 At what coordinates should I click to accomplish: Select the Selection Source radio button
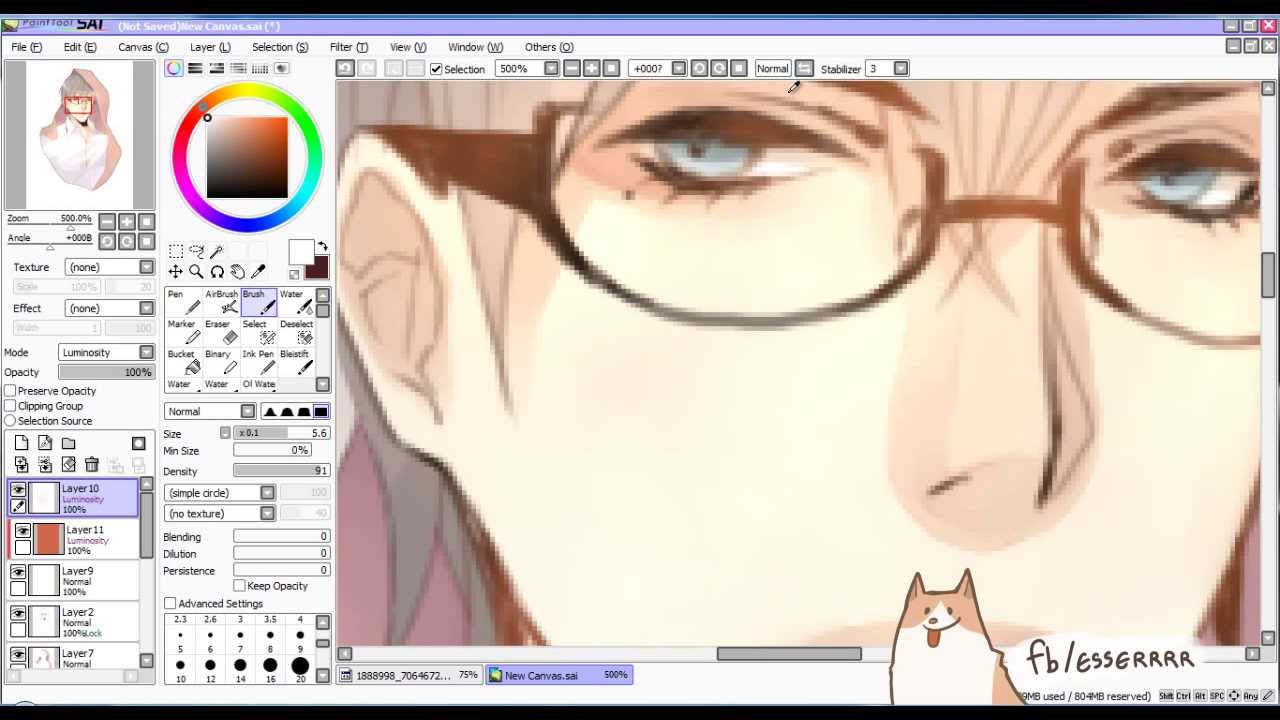click(10, 421)
